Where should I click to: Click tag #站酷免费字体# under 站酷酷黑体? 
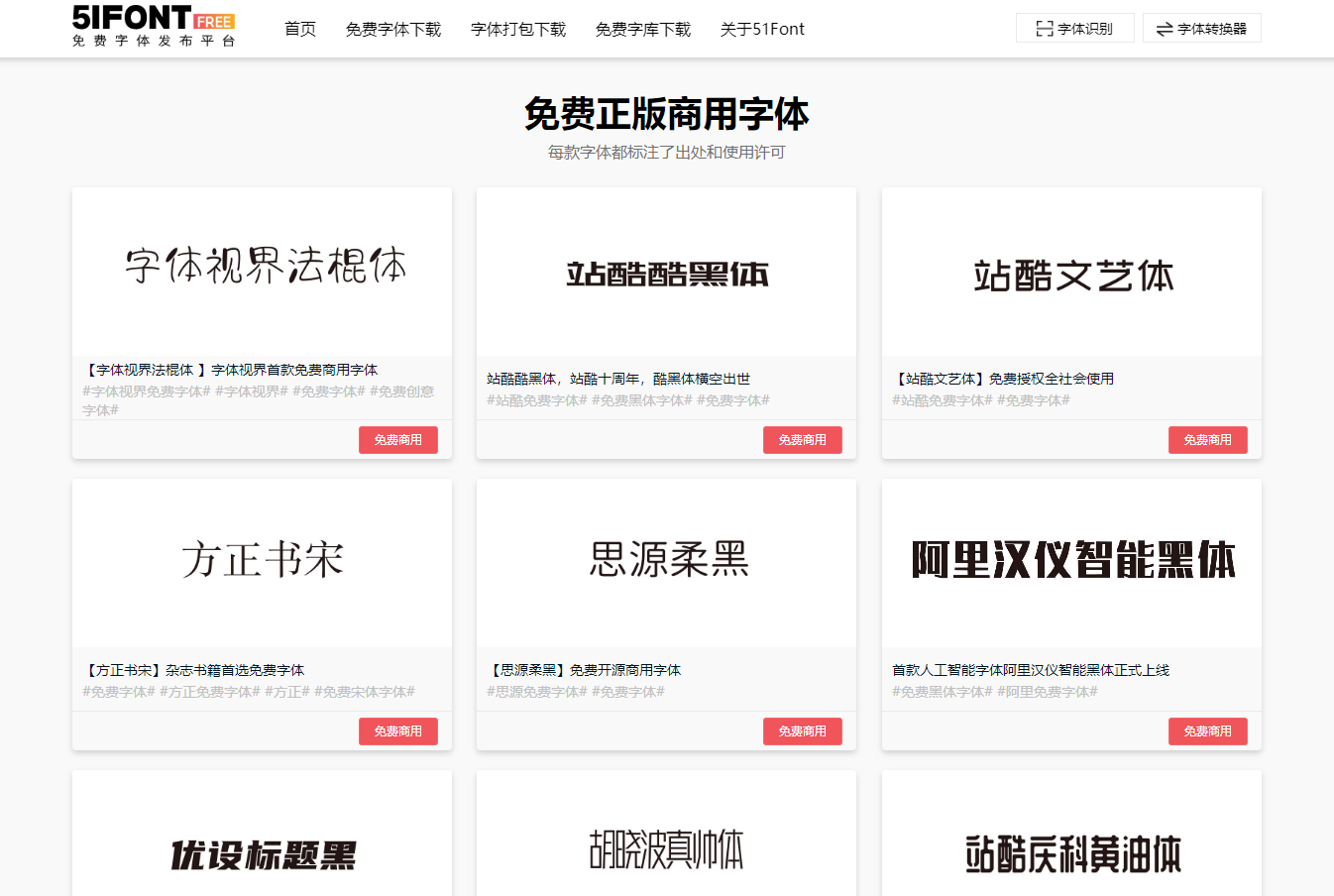coord(537,400)
